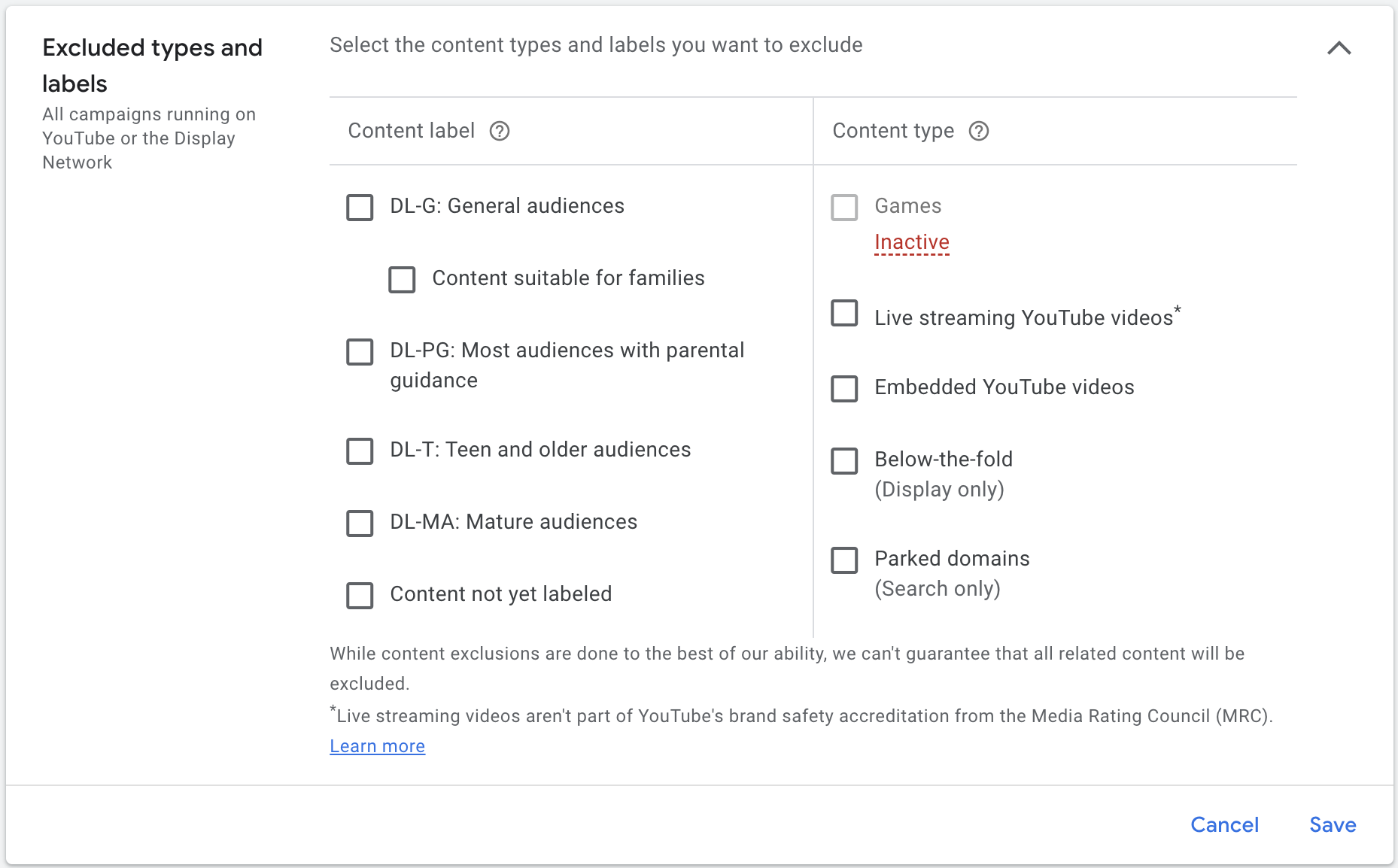
Task: Check Parked domains Search only option
Action: [844, 560]
